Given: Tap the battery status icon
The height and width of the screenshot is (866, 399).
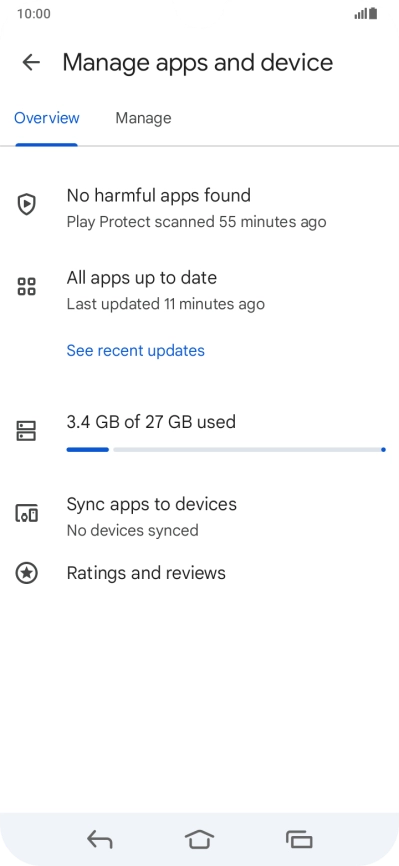Looking at the screenshot, I should tap(373, 14).
